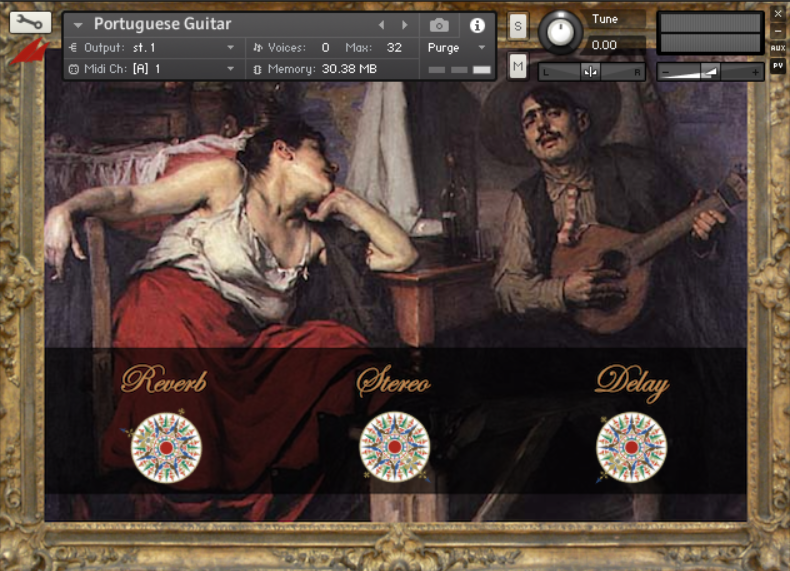790x571 pixels.
Task: Click the Reverb compass rose knob
Action: tap(166, 448)
